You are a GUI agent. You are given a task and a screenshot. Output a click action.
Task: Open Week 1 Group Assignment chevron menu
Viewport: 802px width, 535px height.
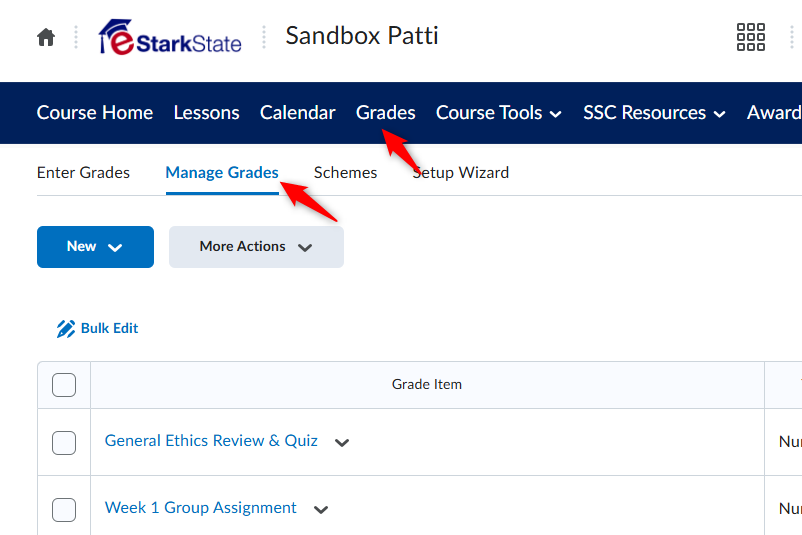tap(321, 509)
